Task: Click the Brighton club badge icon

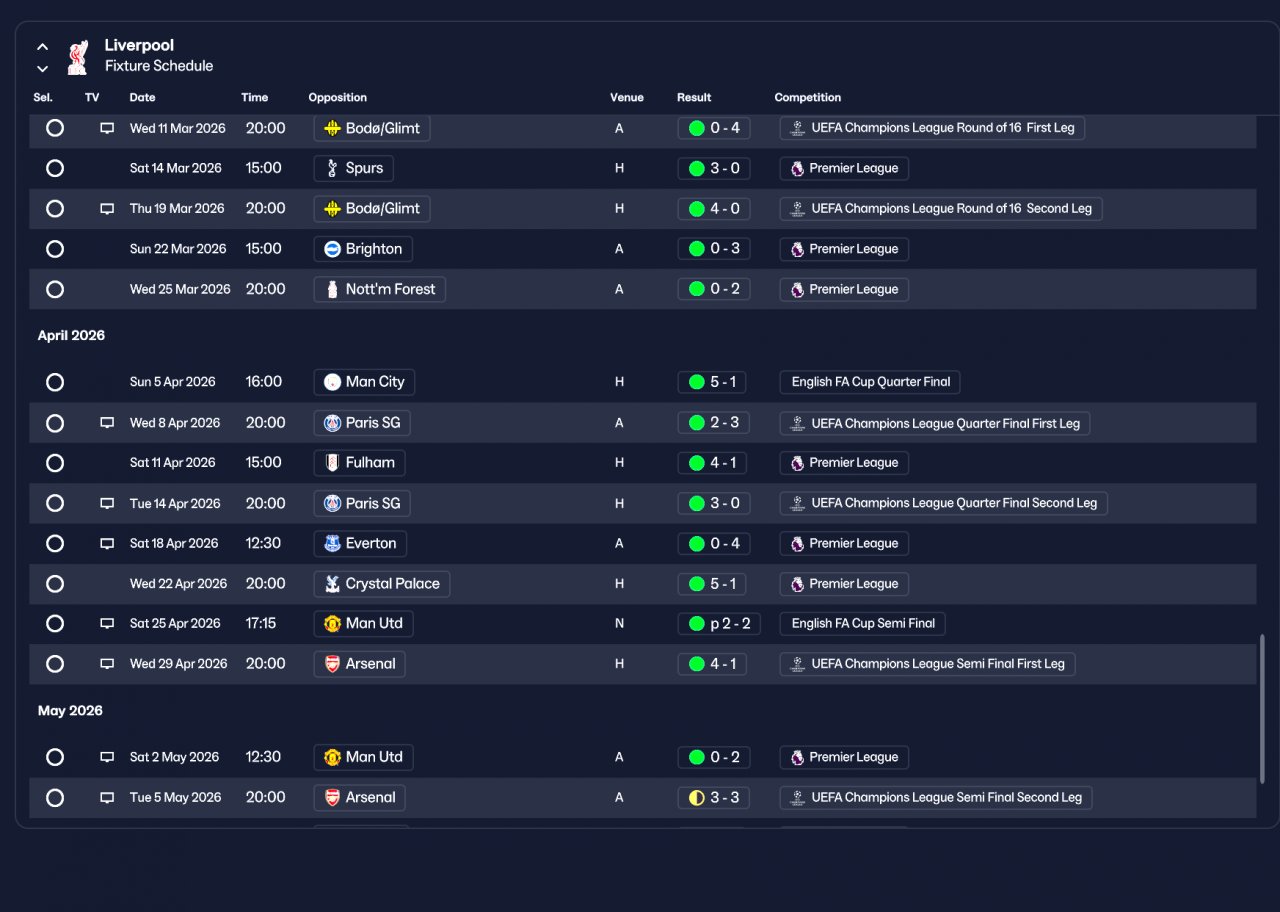Action: (333, 249)
